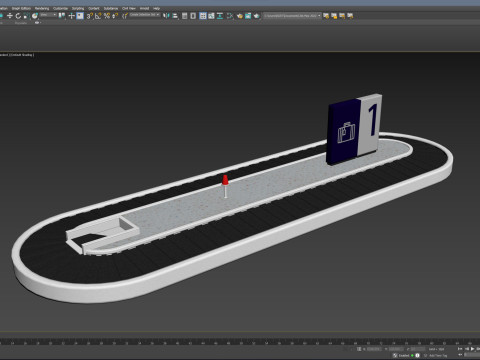Open the Civil View menu

129,8
